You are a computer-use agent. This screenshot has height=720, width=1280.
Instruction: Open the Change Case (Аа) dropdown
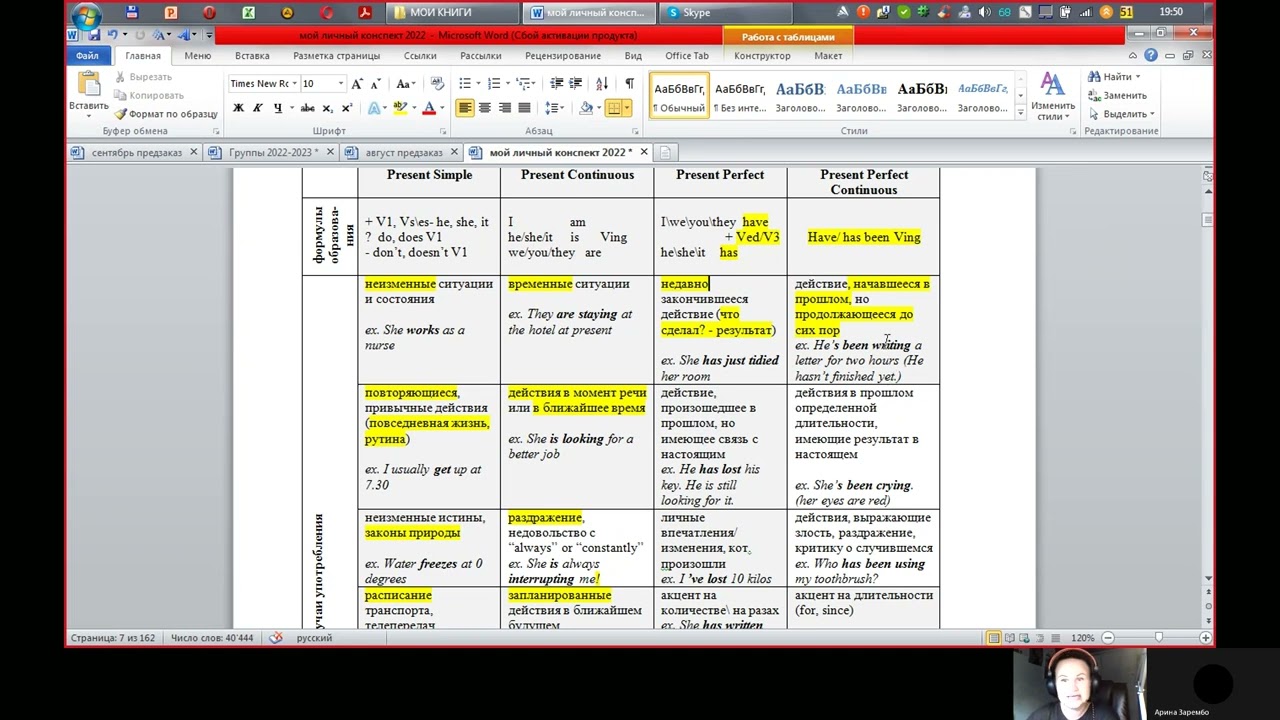click(405, 84)
